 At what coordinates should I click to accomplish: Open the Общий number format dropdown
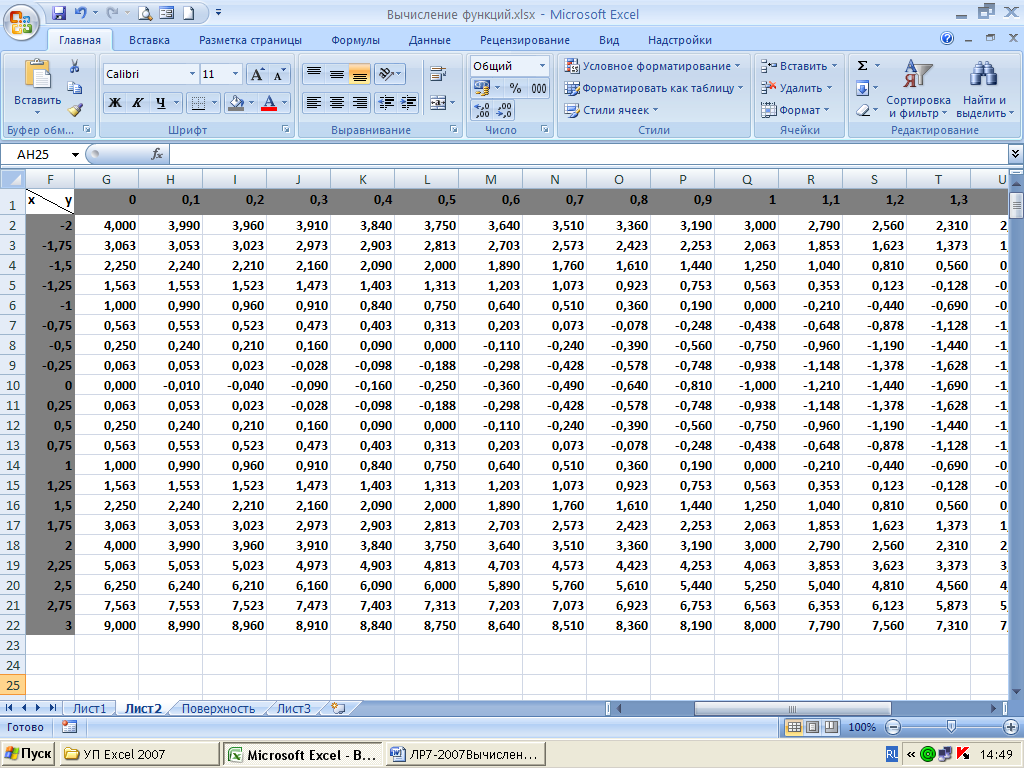(x=542, y=66)
